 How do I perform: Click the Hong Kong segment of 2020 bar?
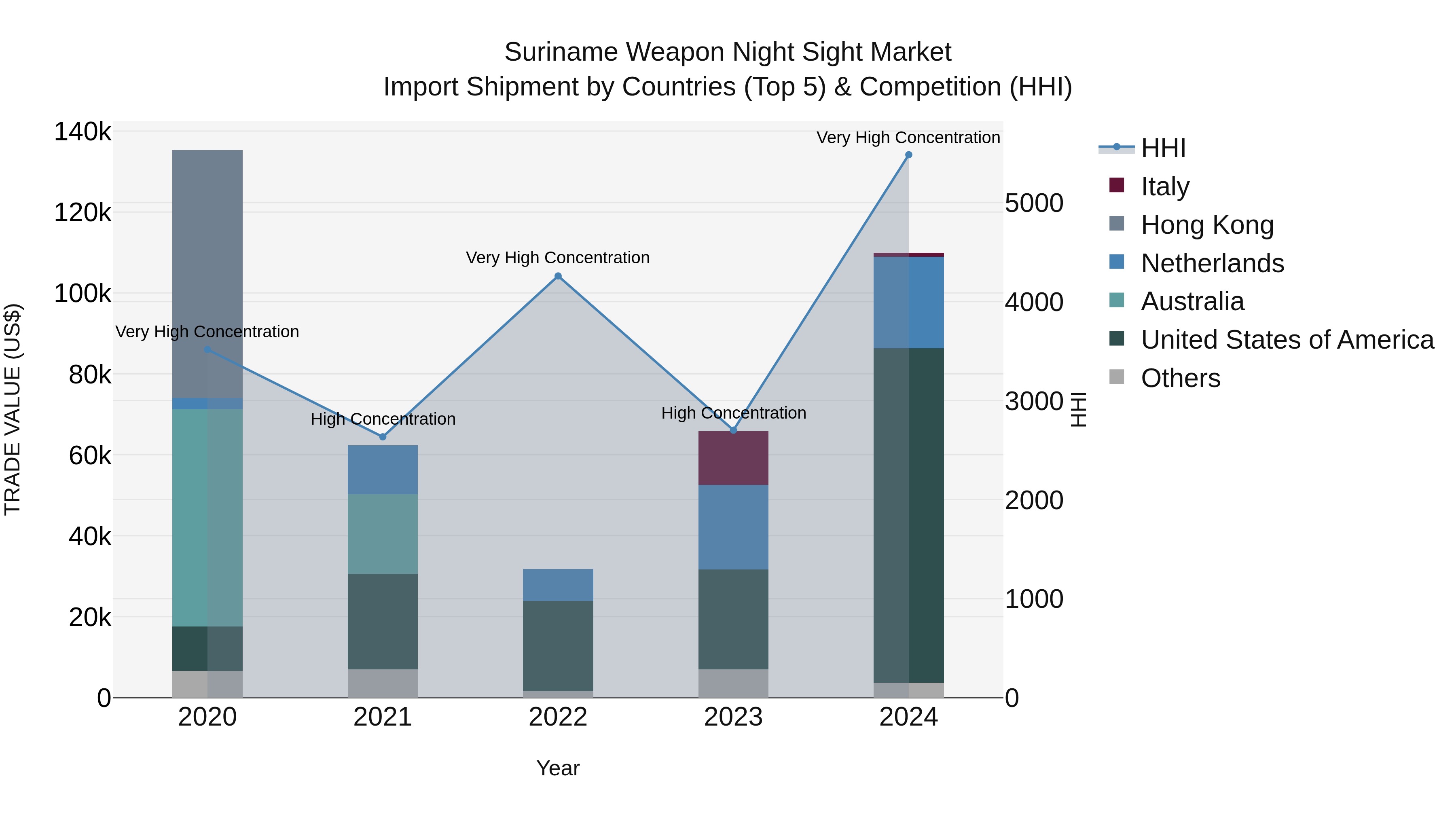(x=207, y=274)
